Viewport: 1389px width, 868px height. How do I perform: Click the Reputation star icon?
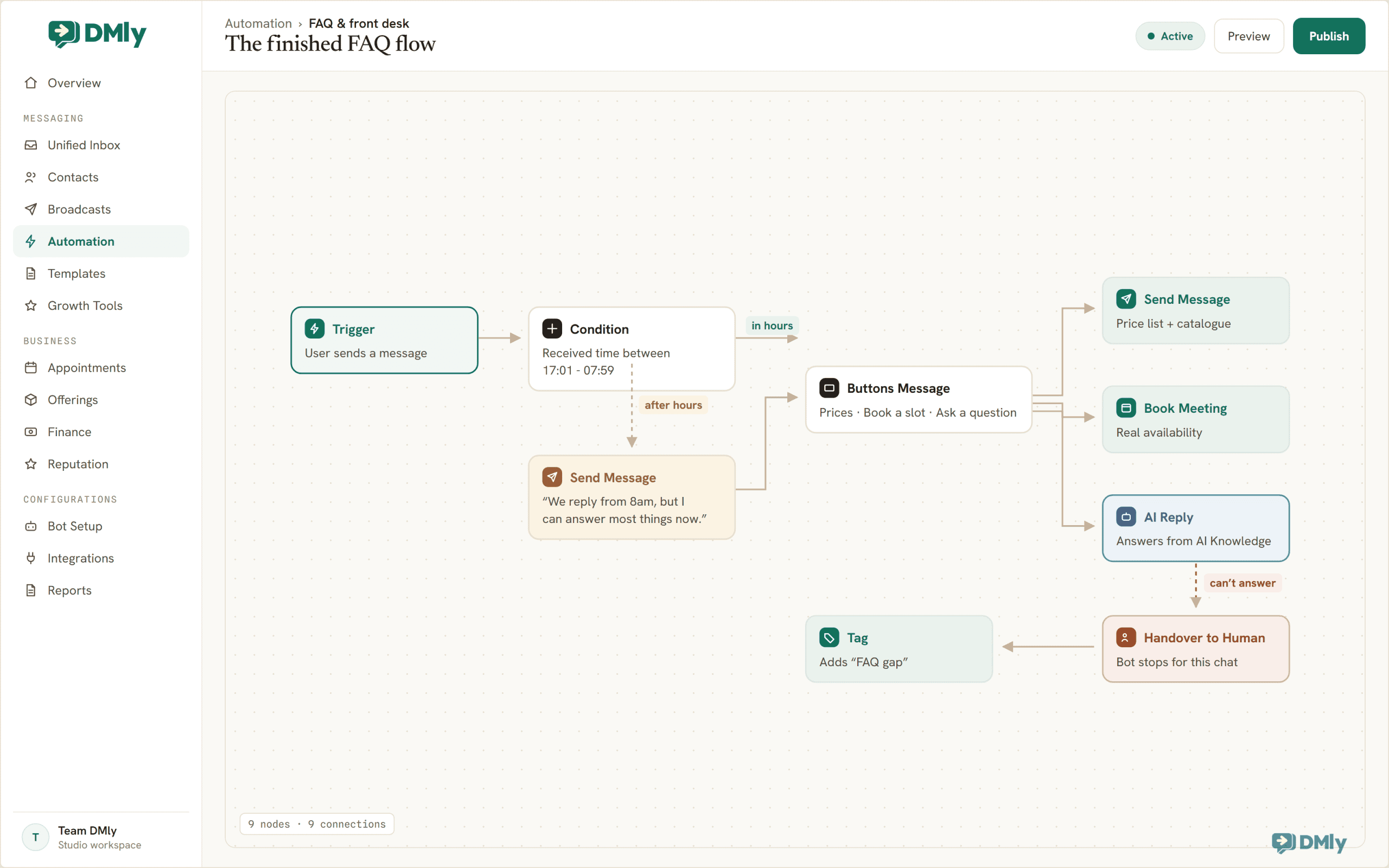tap(31, 464)
